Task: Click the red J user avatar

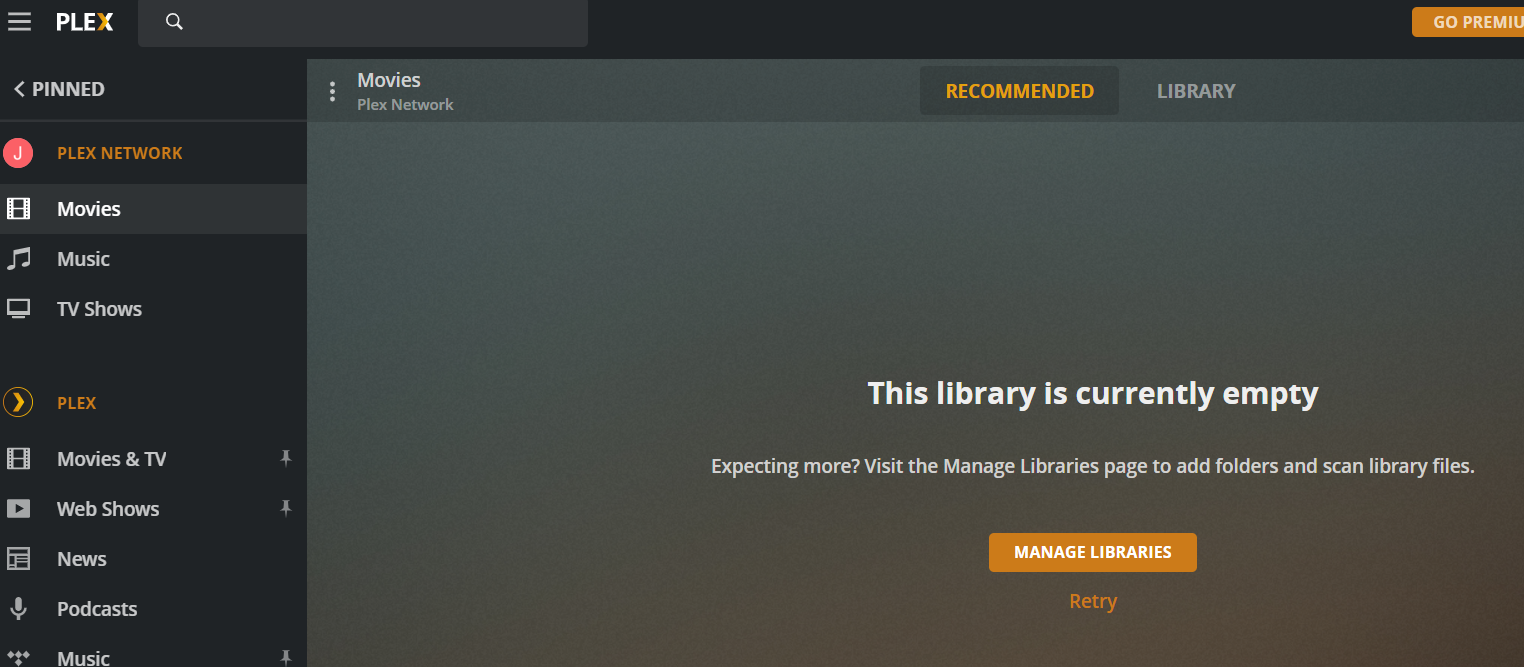Action: [18, 153]
